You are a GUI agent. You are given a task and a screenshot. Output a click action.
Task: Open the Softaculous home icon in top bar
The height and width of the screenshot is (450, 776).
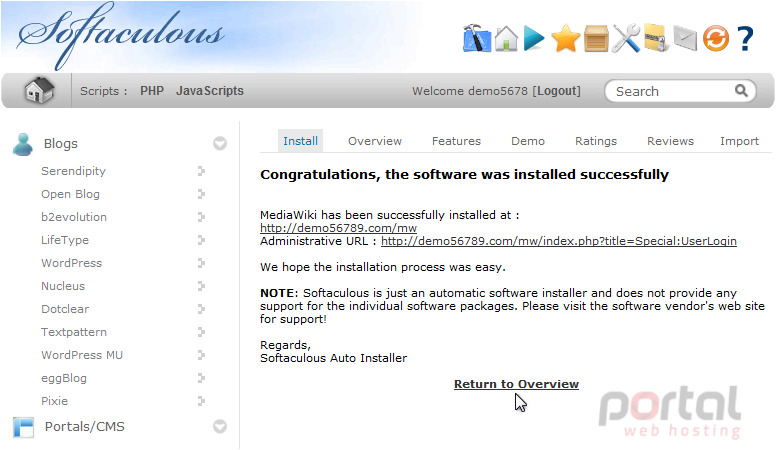(506, 39)
